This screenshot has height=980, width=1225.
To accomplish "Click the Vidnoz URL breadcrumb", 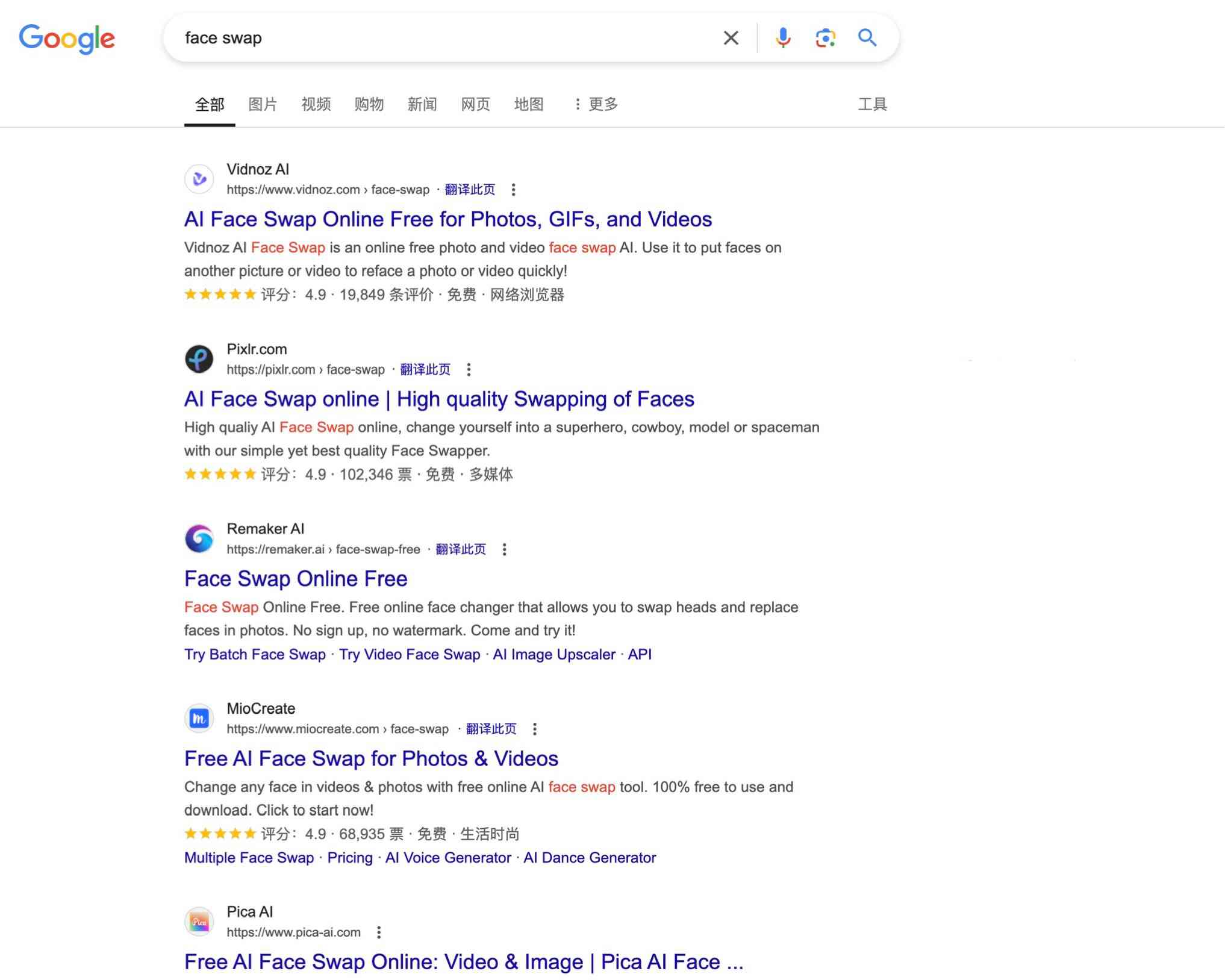I will pos(328,190).
